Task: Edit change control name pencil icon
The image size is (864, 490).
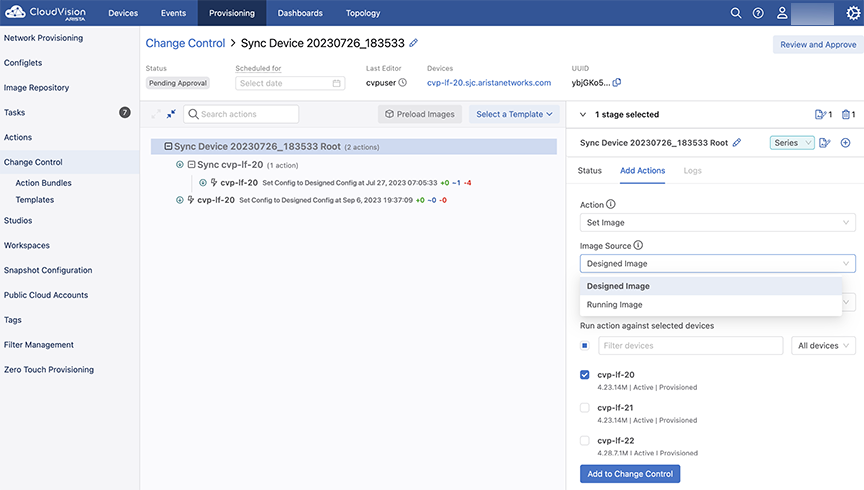Action: 414,43
